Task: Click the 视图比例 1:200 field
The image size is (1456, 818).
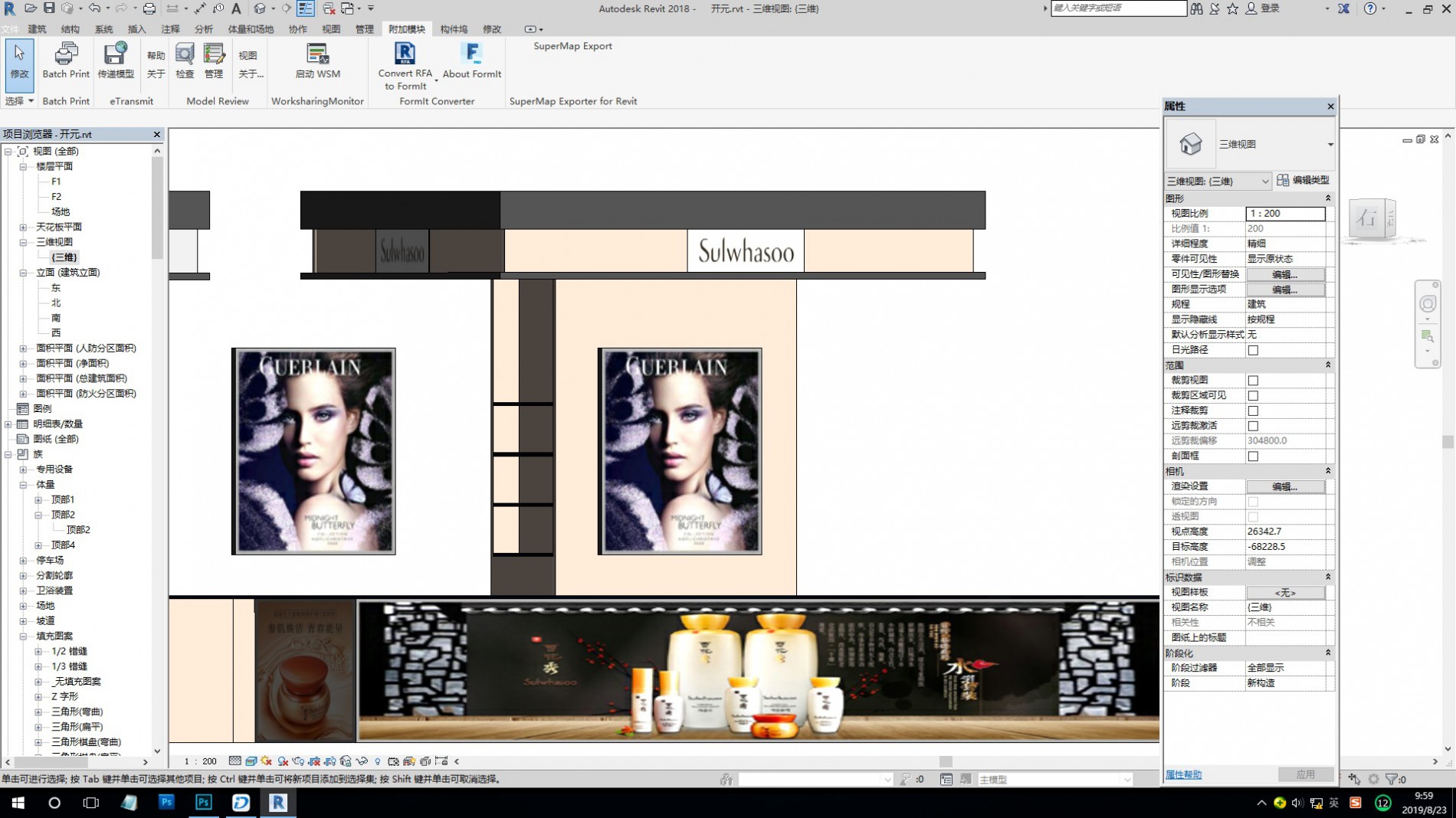Action: [1285, 214]
